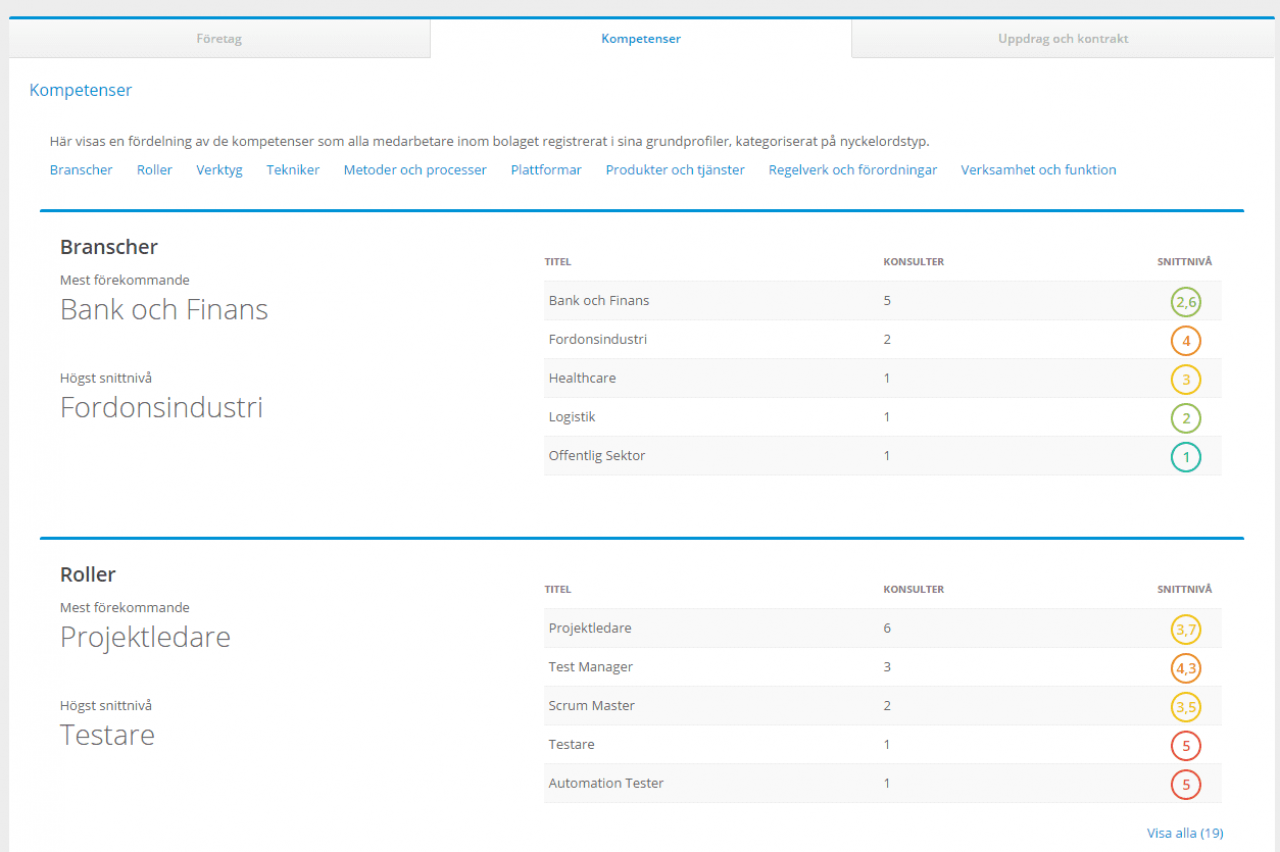Click the 4,3 level badge for Test Manager

pyautogui.click(x=1186, y=668)
